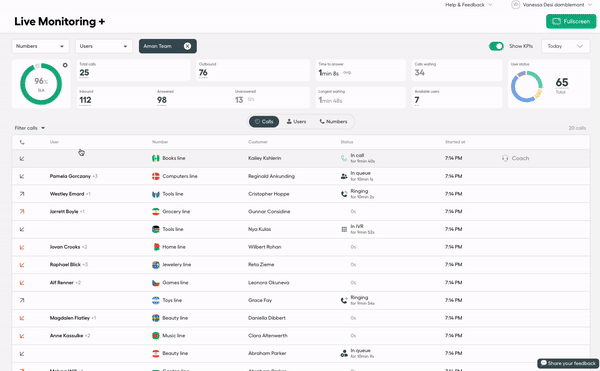600x371 pixels.
Task: Expand the Filter calls dropdown
Action: pyautogui.click(x=30, y=128)
